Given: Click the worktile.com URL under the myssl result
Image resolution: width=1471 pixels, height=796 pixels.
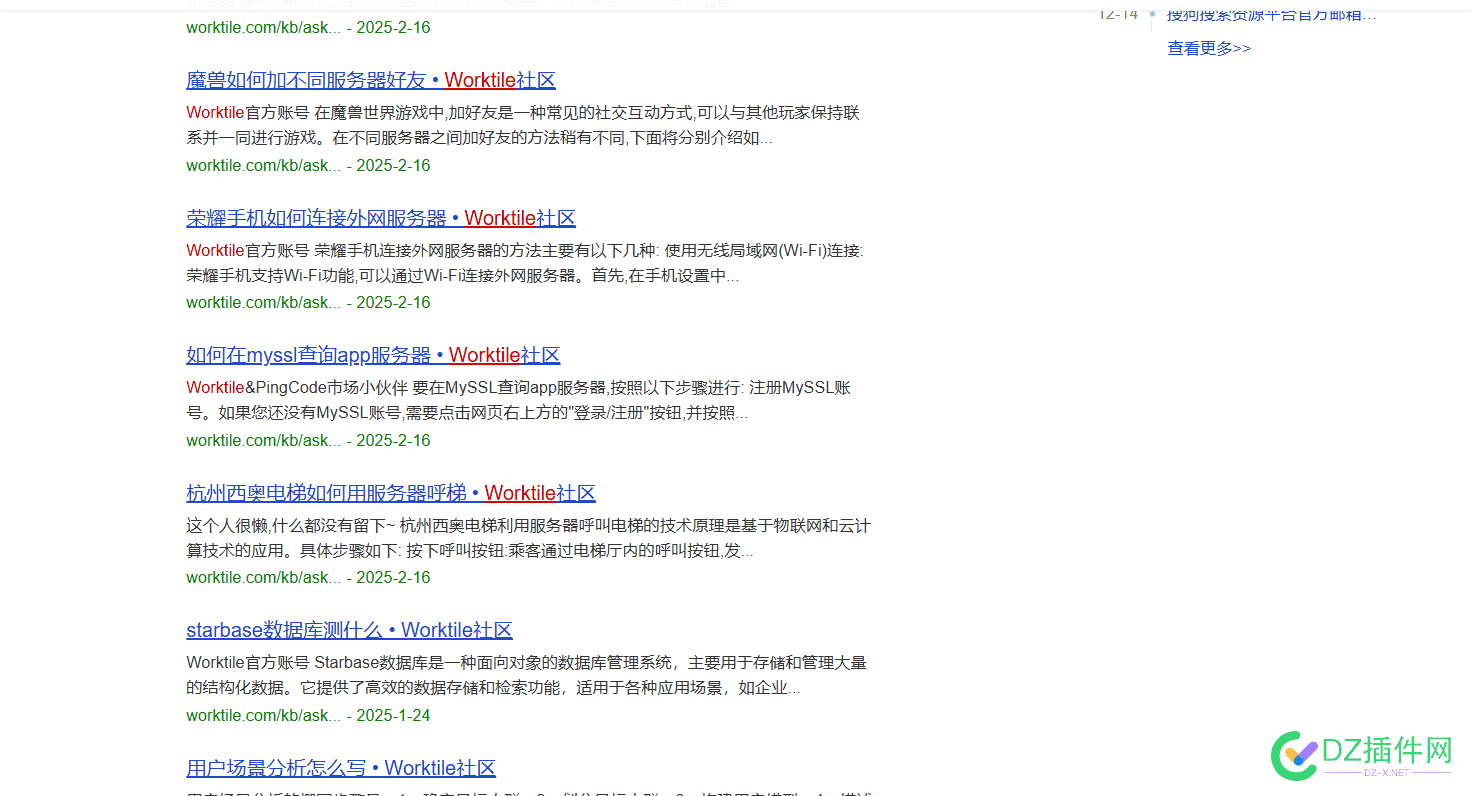Looking at the screenshot, I should click(x=263, y=440).
